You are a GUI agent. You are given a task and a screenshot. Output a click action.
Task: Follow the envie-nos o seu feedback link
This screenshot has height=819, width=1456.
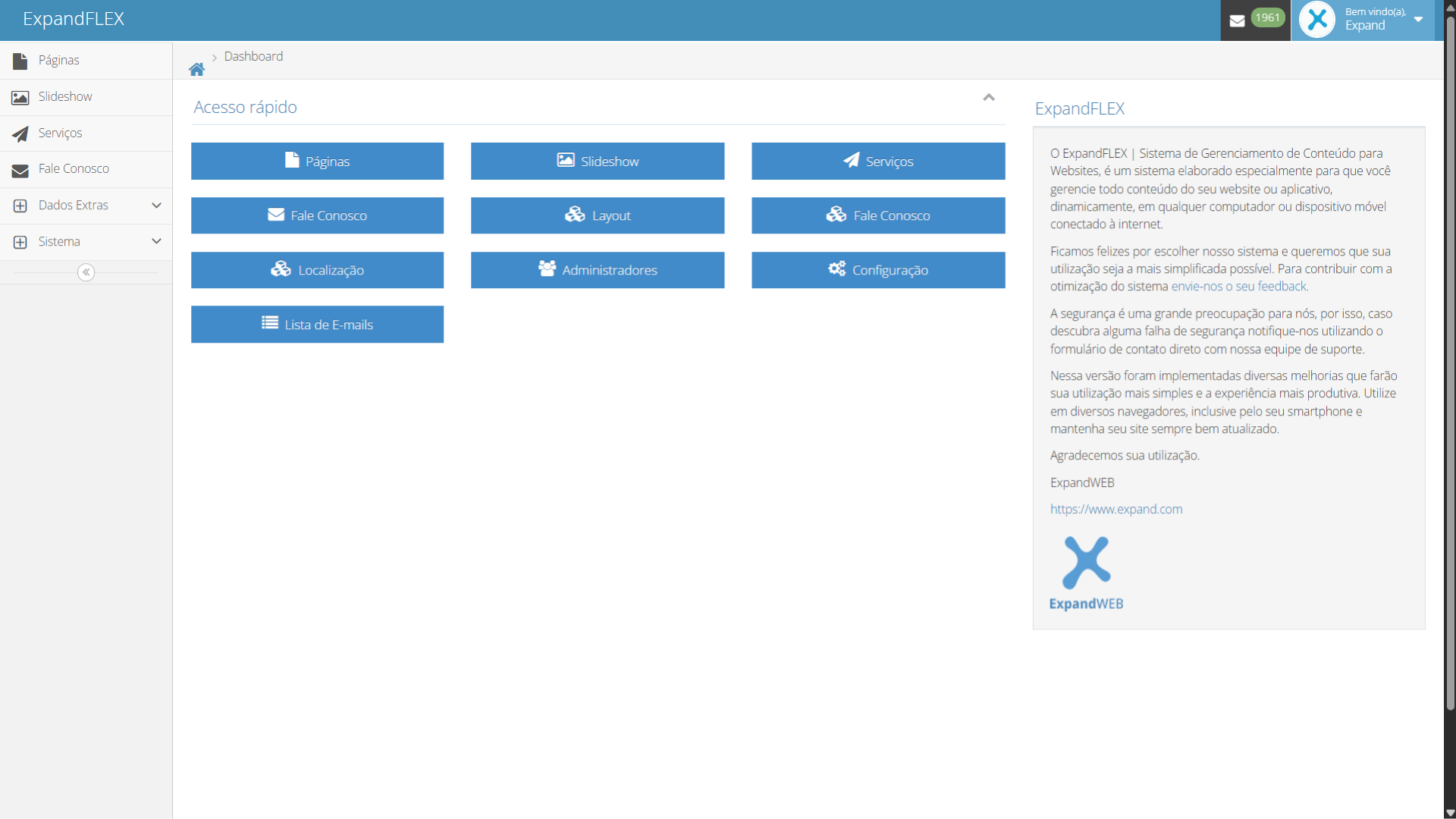tap(1239, 287)
